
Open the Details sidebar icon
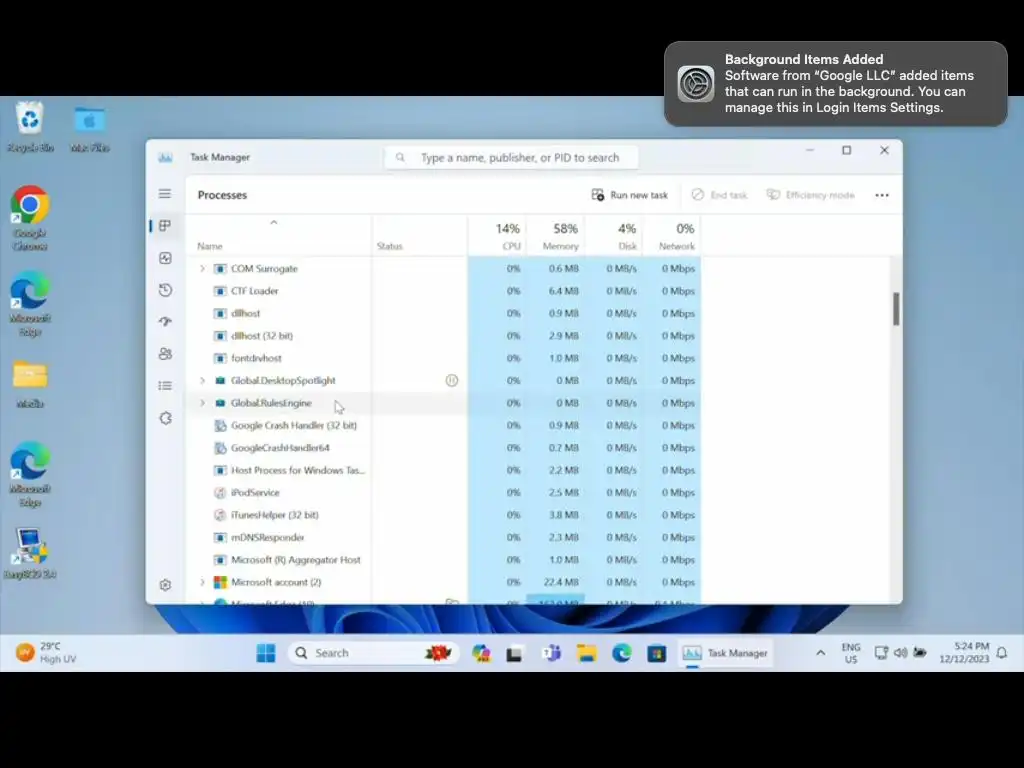coord(165,385)
